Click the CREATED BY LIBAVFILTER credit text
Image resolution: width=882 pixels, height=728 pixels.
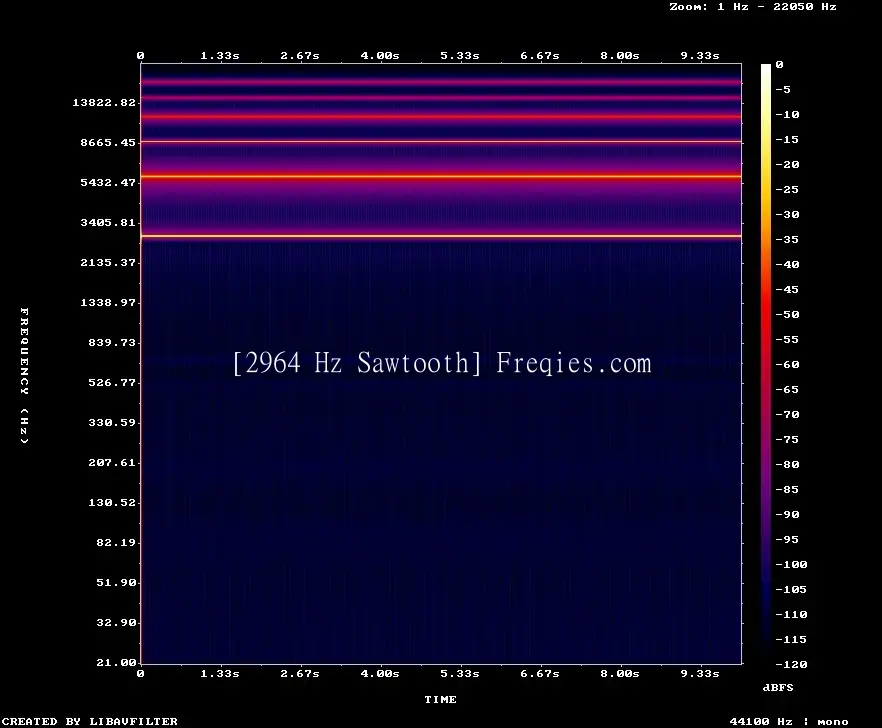point(89,721)
